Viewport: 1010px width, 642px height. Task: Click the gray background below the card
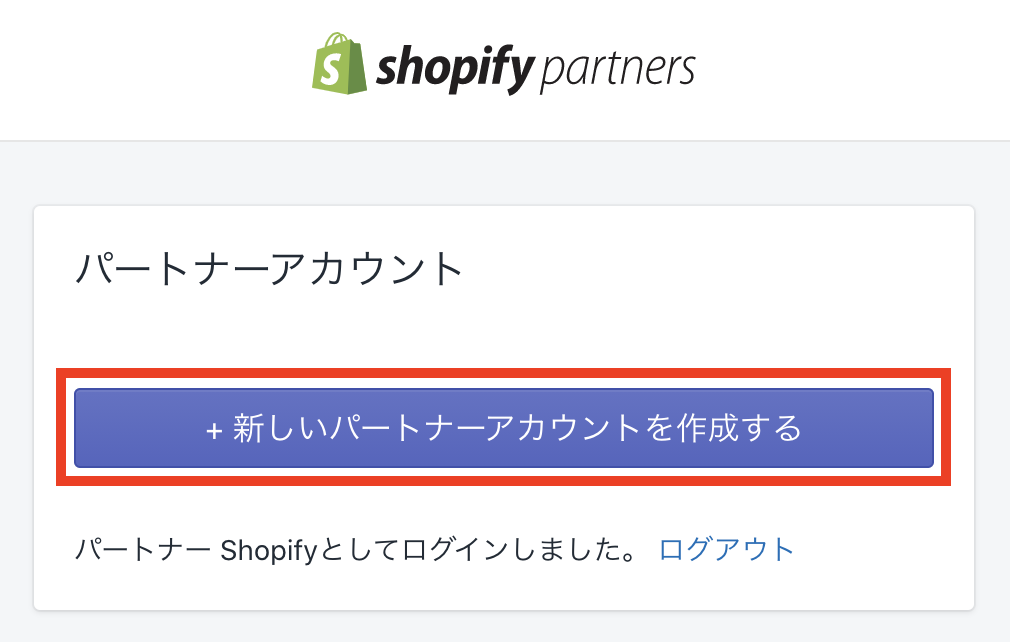click(500, 627)
